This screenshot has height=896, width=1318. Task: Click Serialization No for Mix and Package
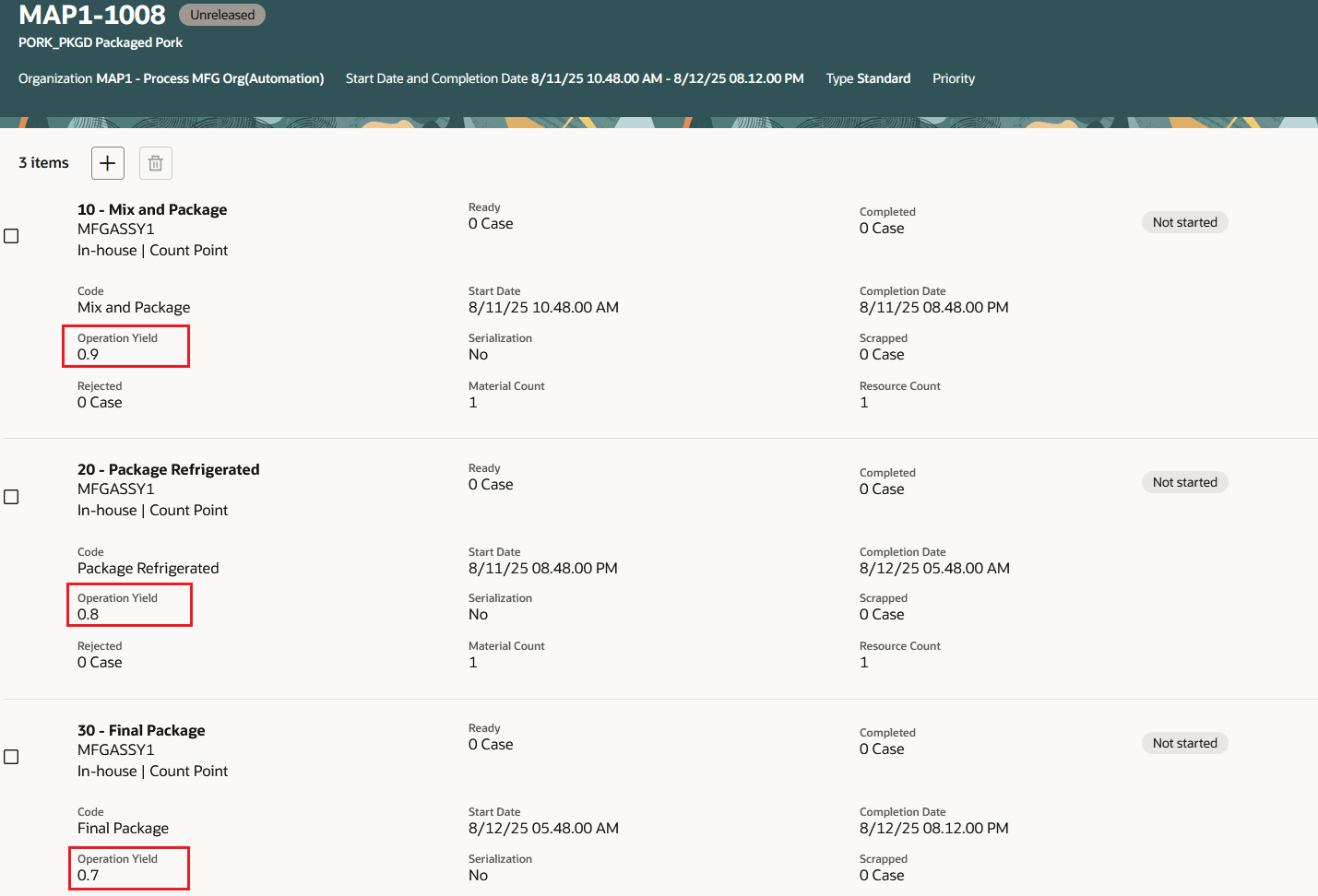pos(500,348)
